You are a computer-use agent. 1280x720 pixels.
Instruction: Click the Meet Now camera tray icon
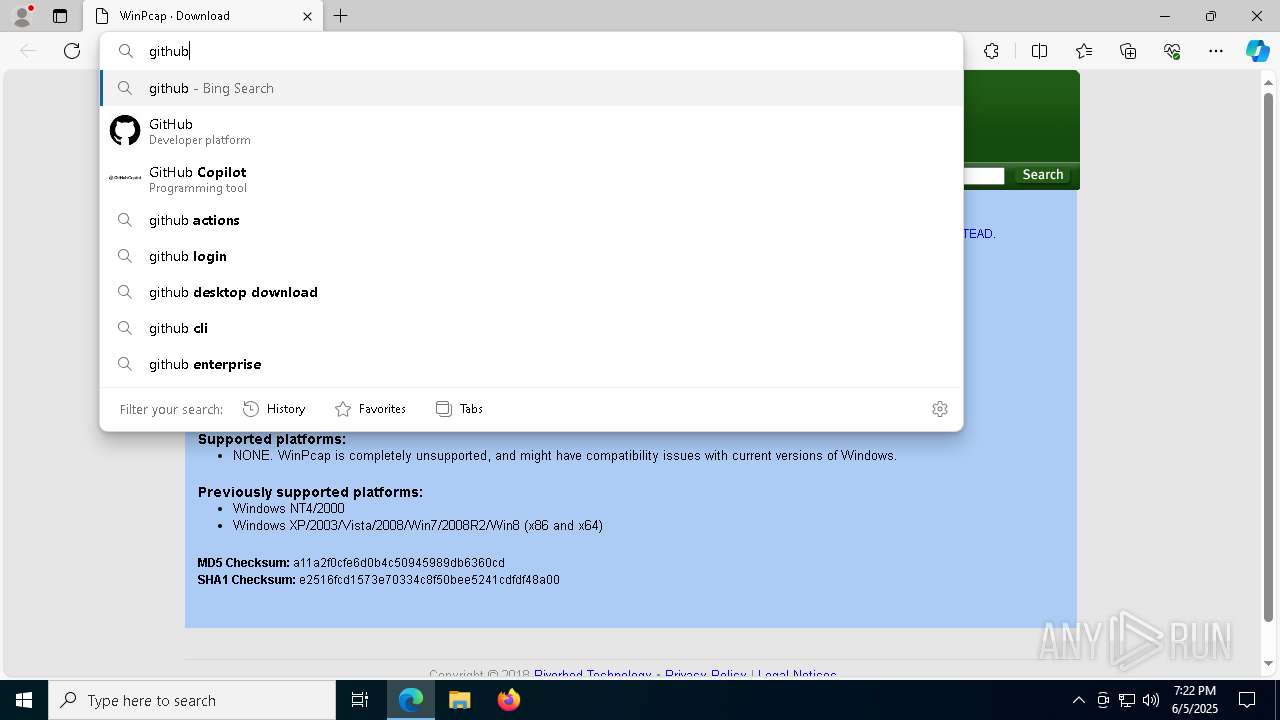pyautogui.click(x=1103, y=700)
